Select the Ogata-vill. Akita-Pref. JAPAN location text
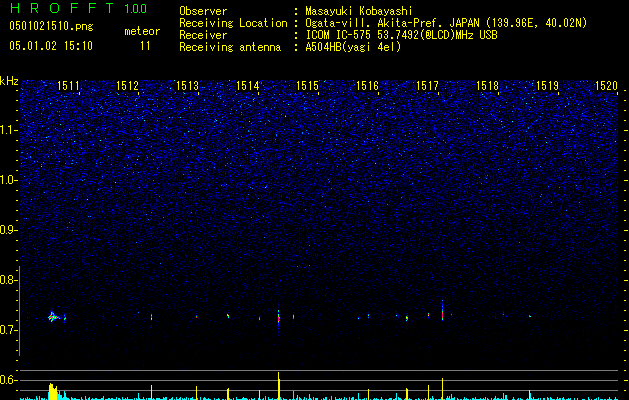 446,23
